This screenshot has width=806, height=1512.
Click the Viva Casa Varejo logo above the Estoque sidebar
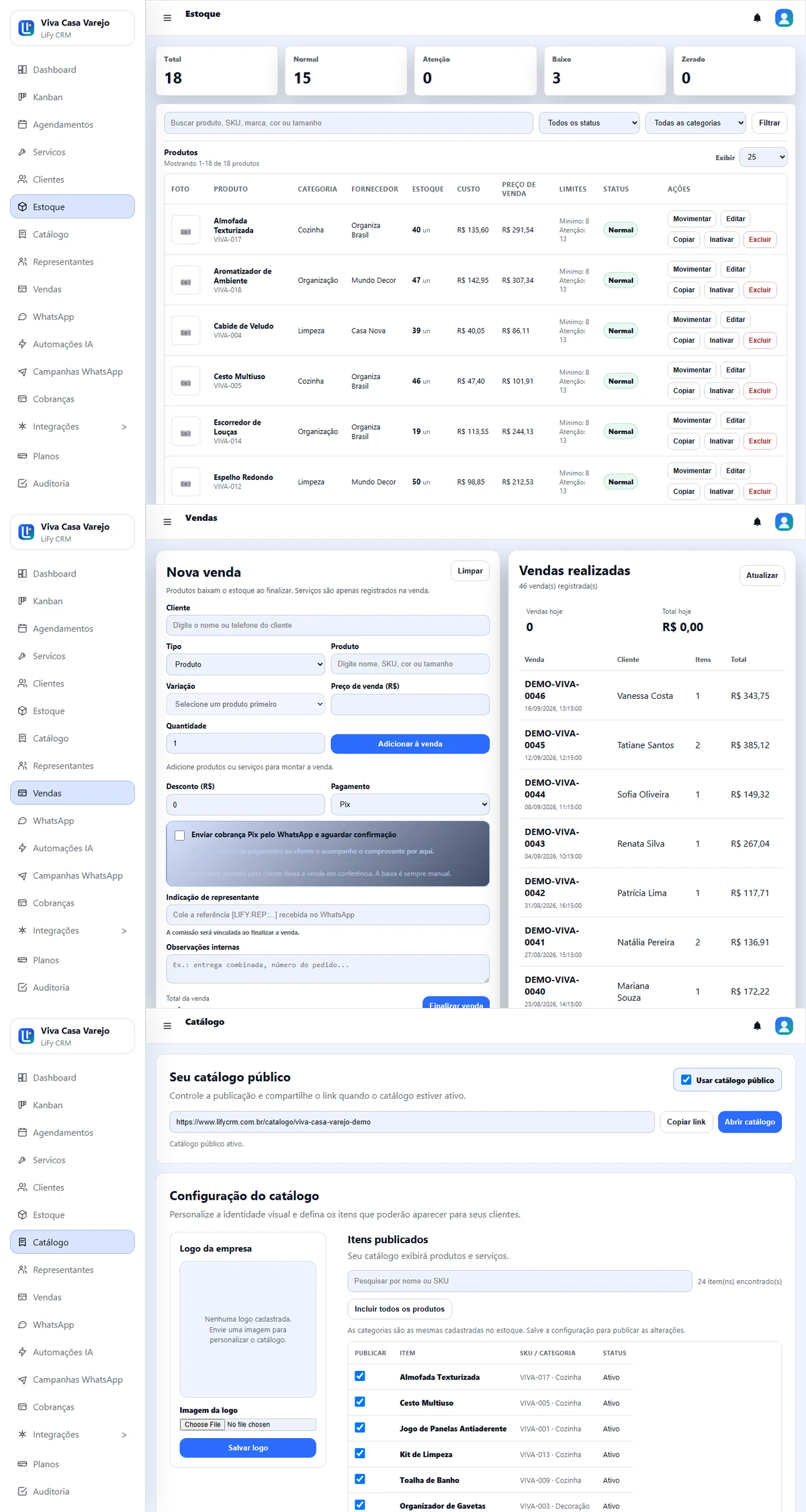(26, 28)
